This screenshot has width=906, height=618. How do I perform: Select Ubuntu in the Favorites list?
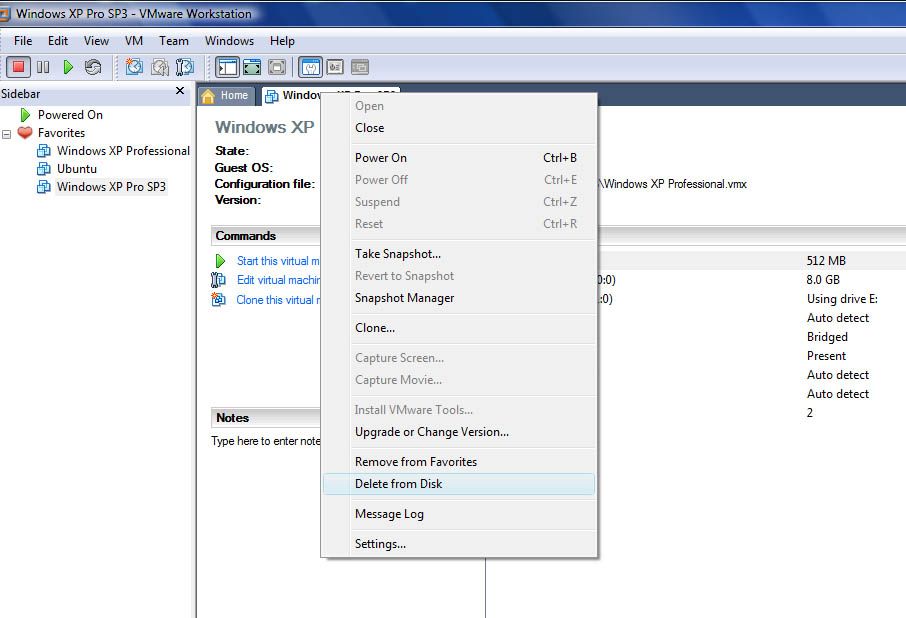(x=77, y=169)
